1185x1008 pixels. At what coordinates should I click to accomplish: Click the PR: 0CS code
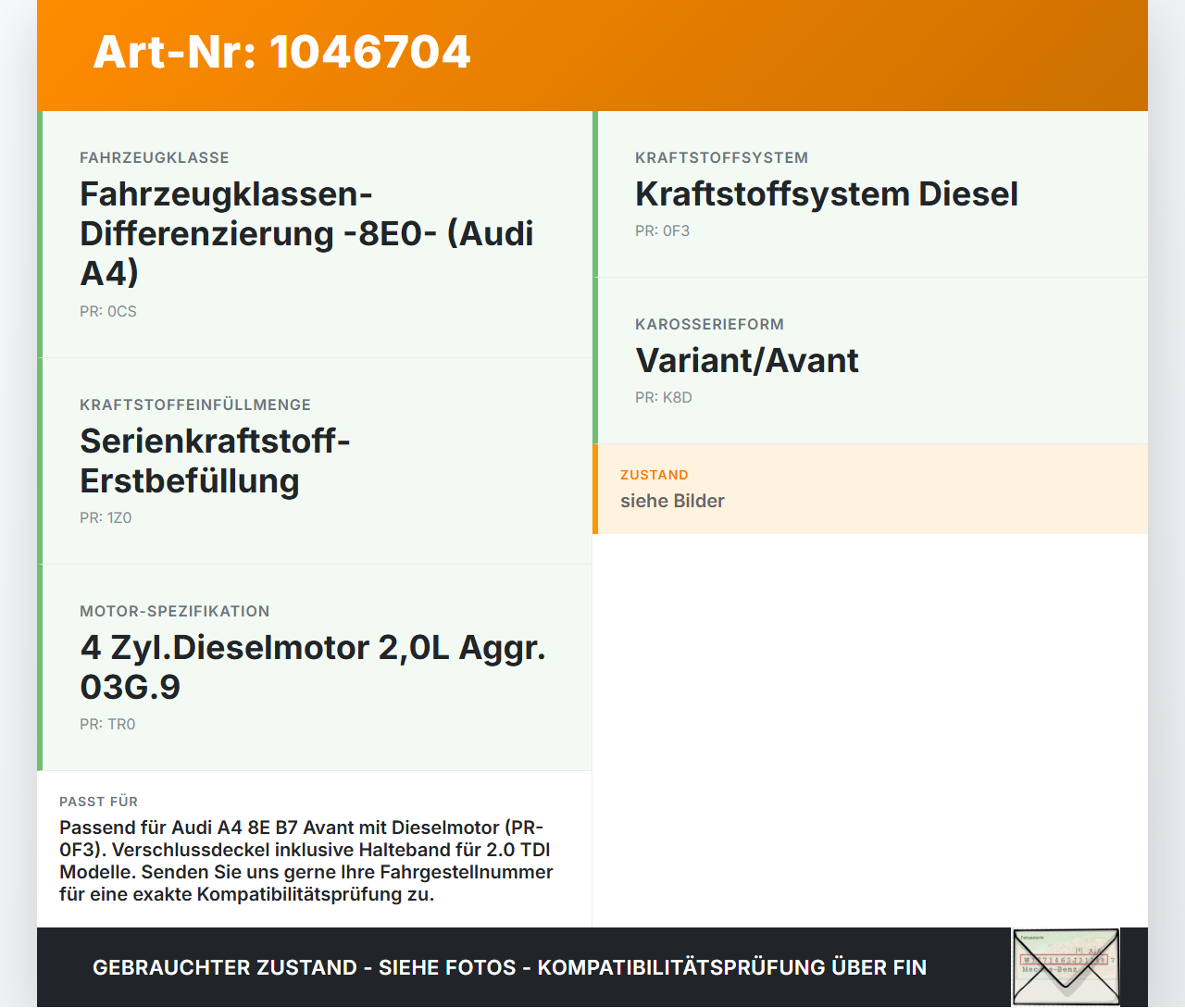pos(108,312)
